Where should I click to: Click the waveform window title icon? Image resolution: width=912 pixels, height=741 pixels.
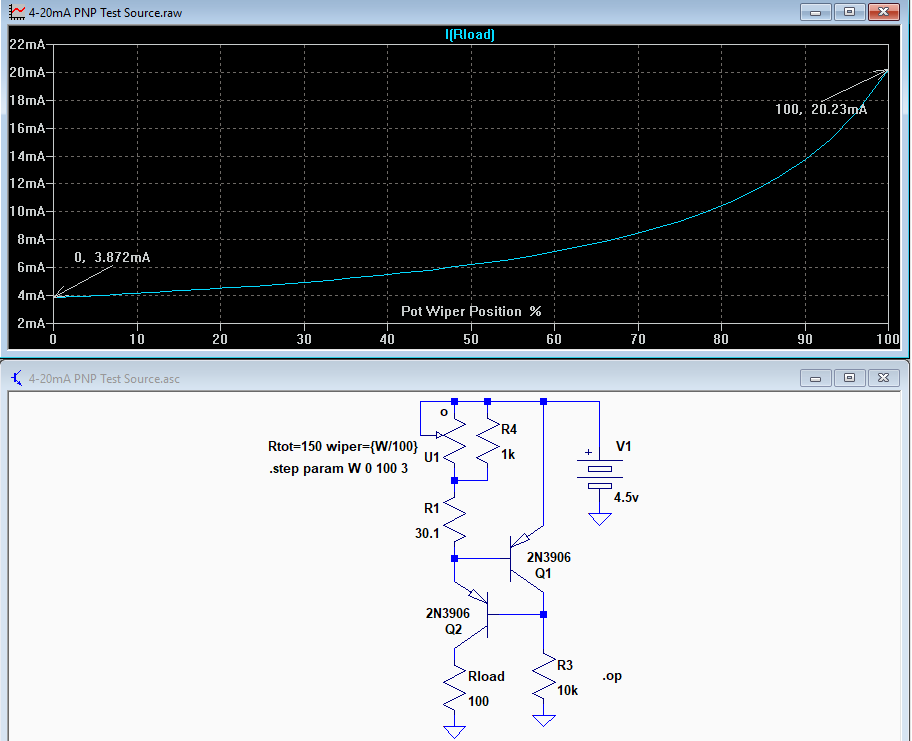pyautogui.click(x=17, y=12)
